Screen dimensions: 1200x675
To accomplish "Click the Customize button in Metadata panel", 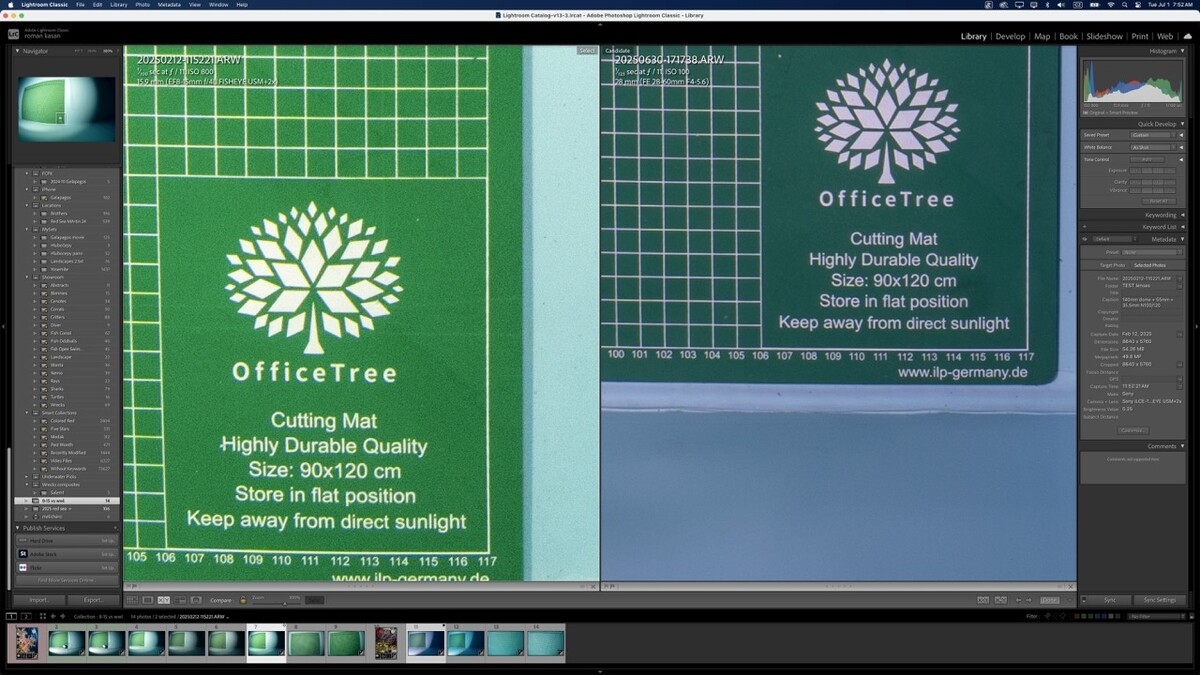I will 1131,430.
